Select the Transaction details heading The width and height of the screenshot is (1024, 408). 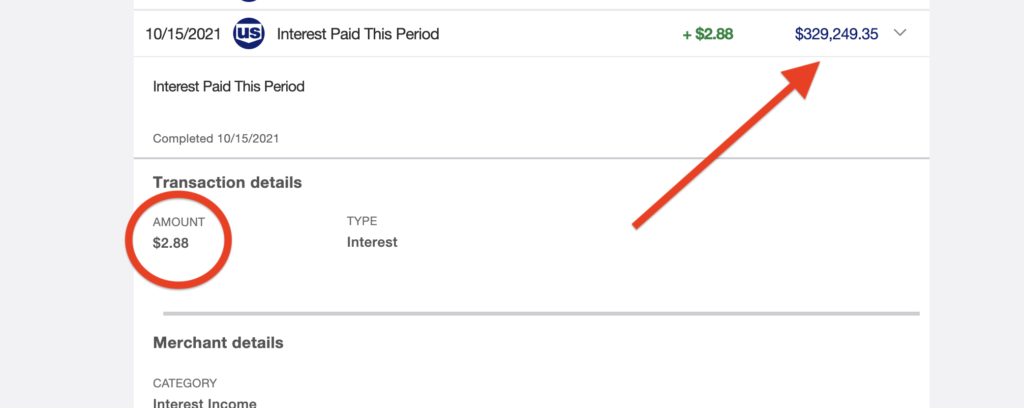(x=227, y=183)
